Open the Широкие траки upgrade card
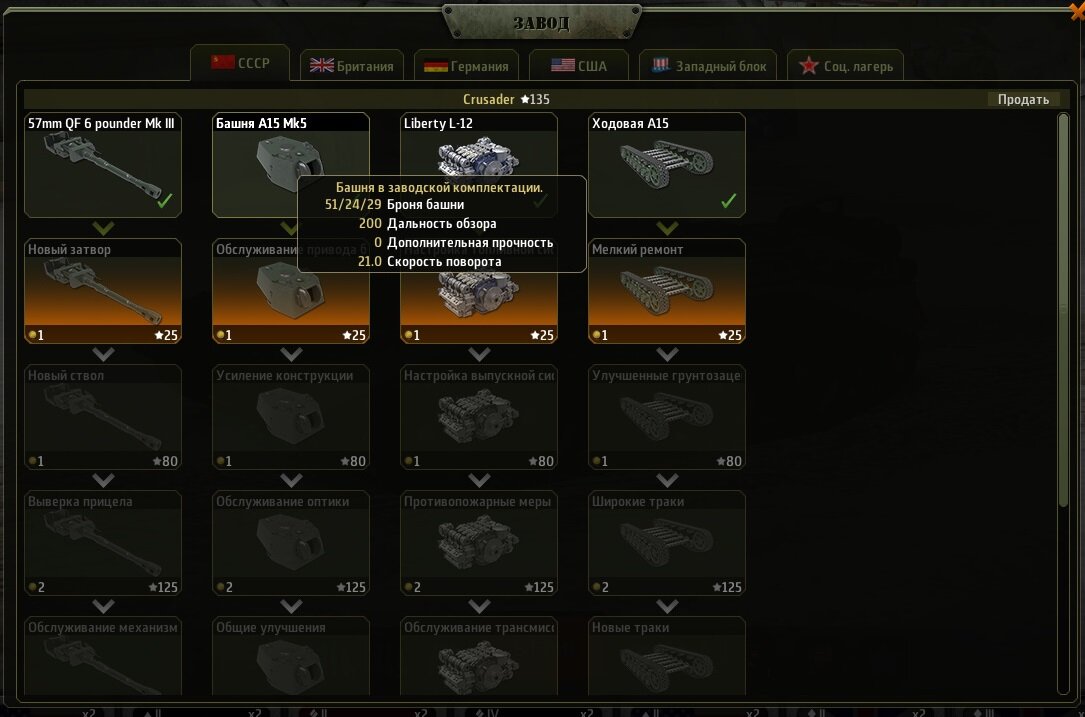The image size is (1085, 717). [x=666, y=543]
